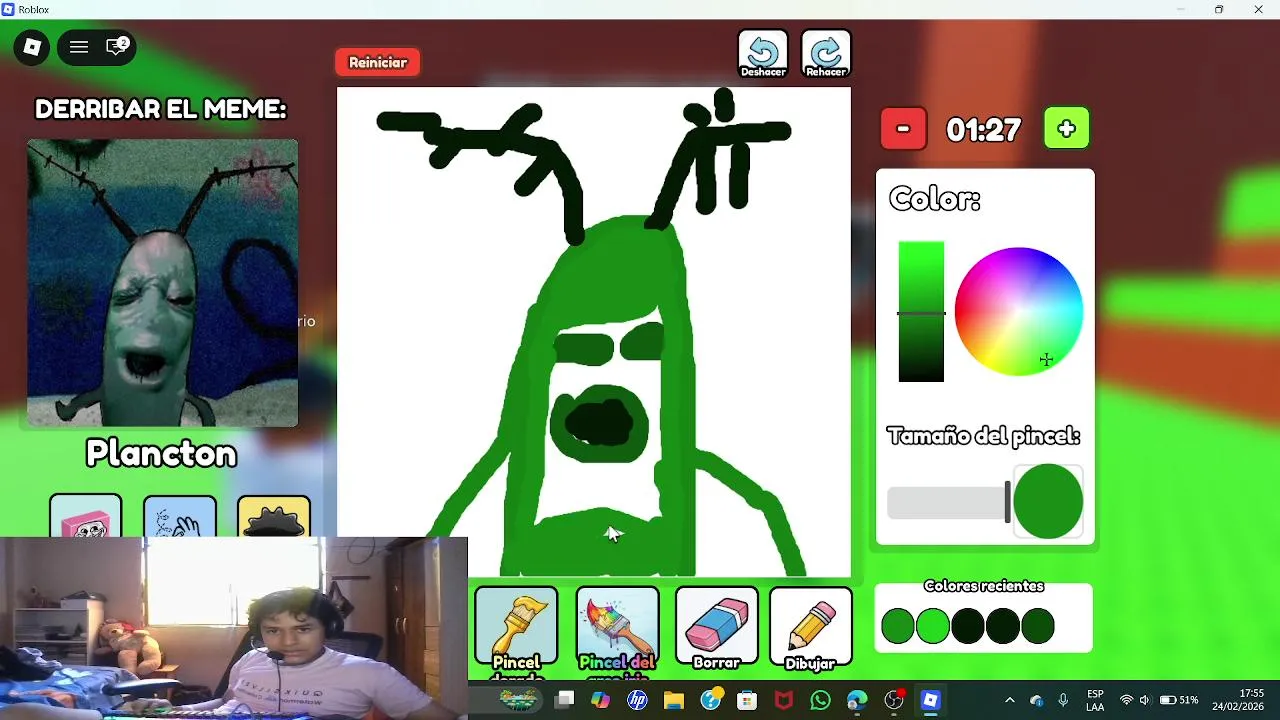The image size is (1280, 720).
Task: Adjust the green brightness slider bar
Action: pos(921,312)
